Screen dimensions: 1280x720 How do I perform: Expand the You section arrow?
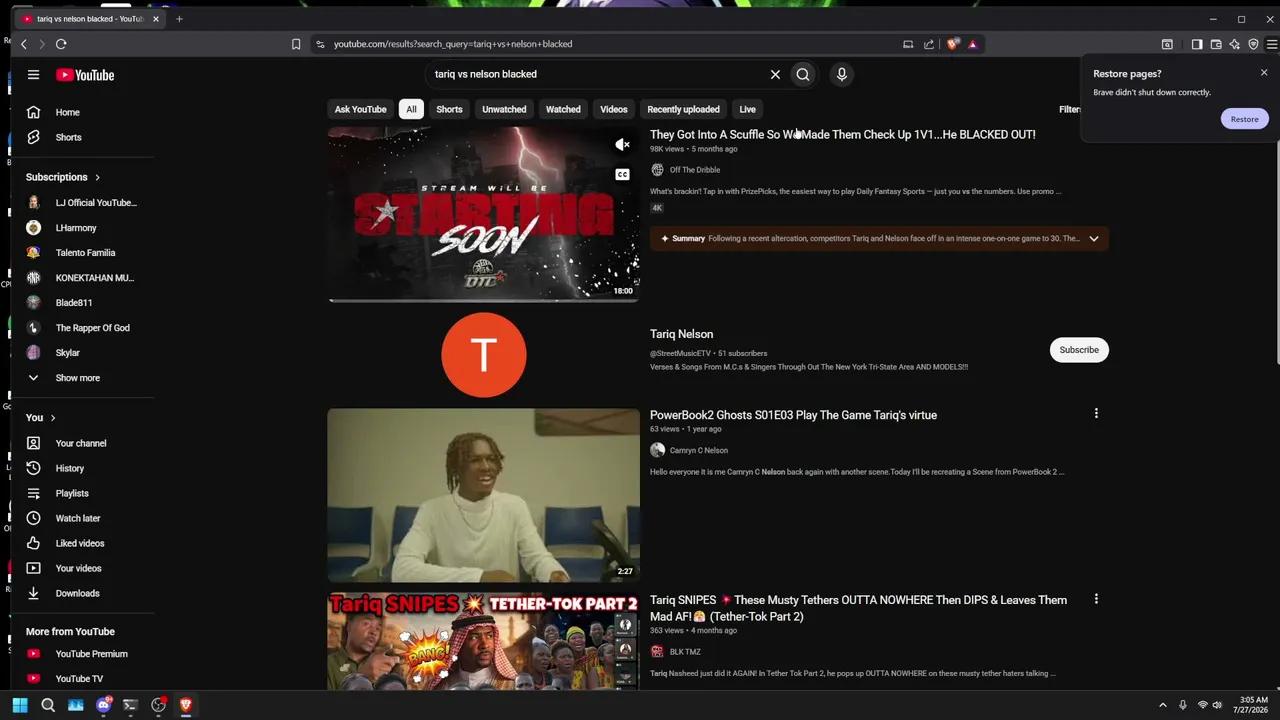point(53,418)
